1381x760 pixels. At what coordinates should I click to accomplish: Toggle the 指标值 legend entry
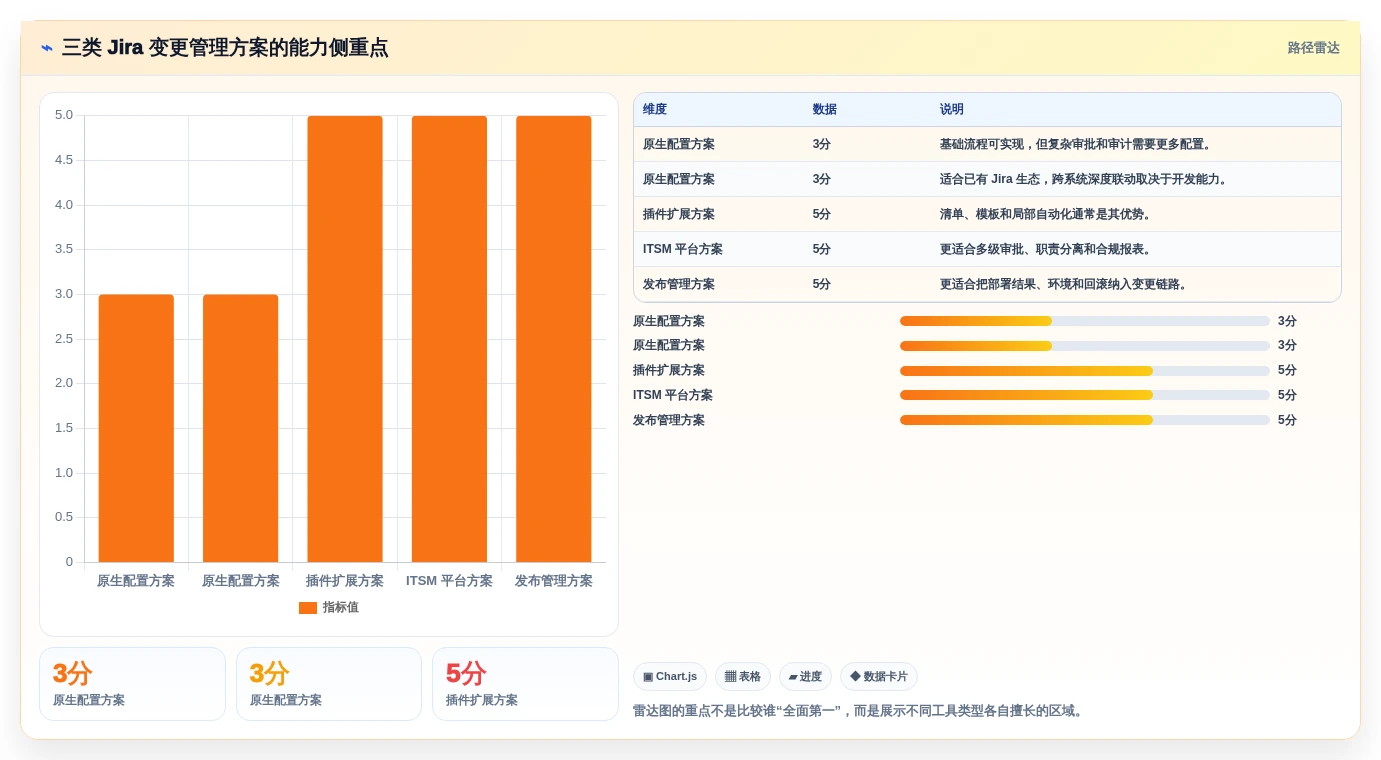(329, 607)
